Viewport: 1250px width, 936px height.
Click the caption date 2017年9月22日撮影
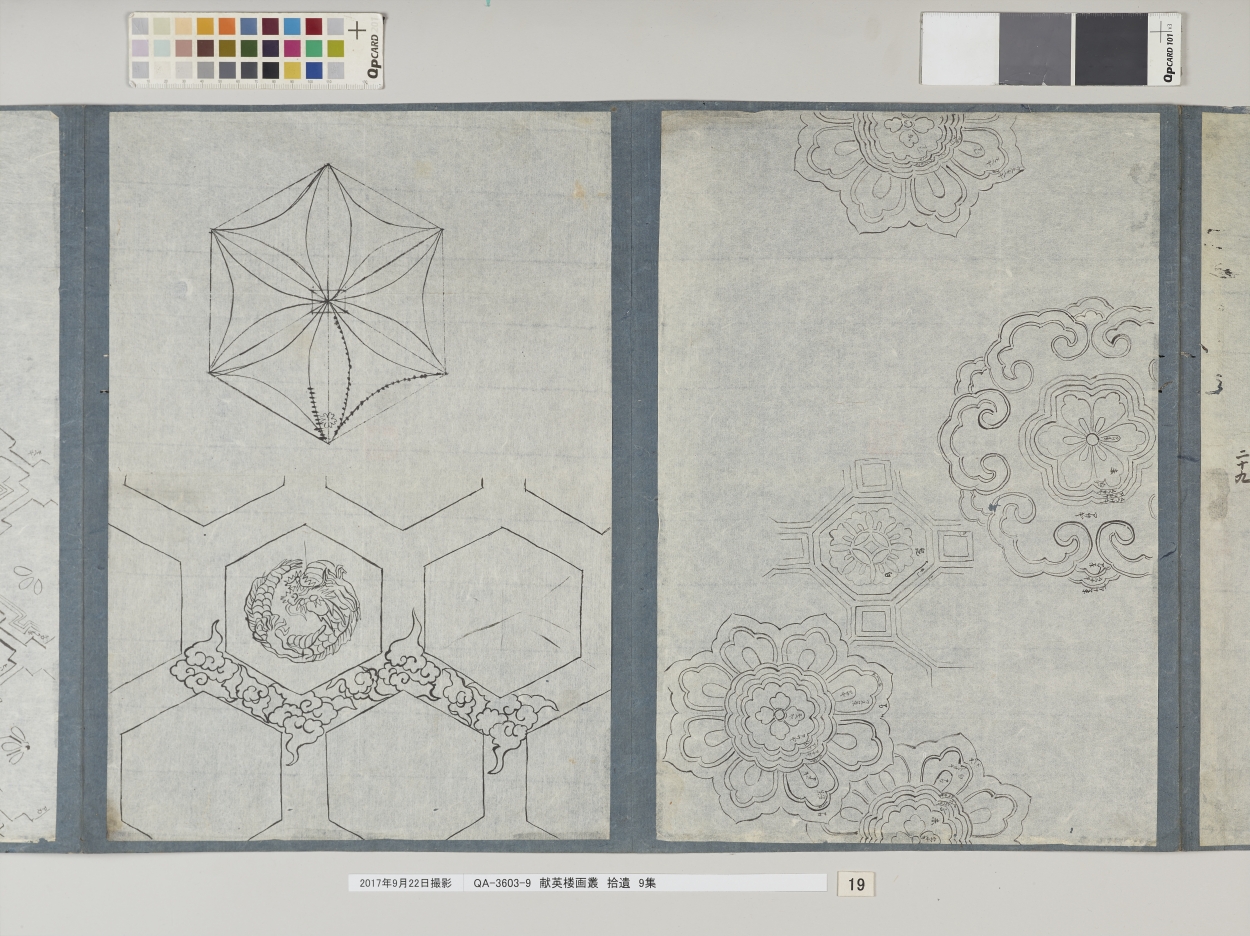tap(405, 884)
